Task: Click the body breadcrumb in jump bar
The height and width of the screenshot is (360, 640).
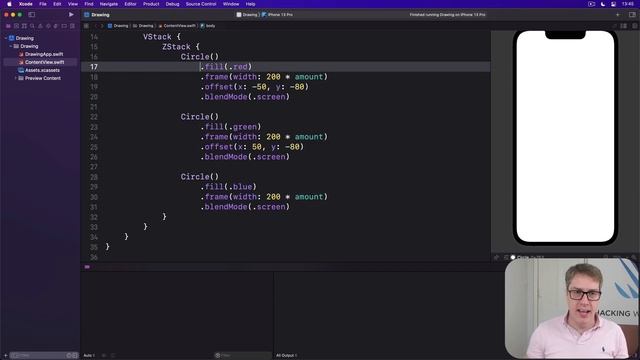Action: [x=208, y=26]
